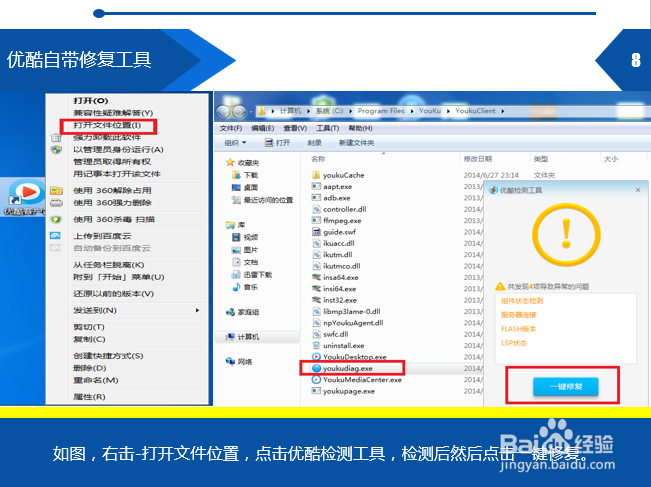Choose 以管理员身份运行(A) in context menu
Viewport: 651px width, 487px height.
click(118, 149)
